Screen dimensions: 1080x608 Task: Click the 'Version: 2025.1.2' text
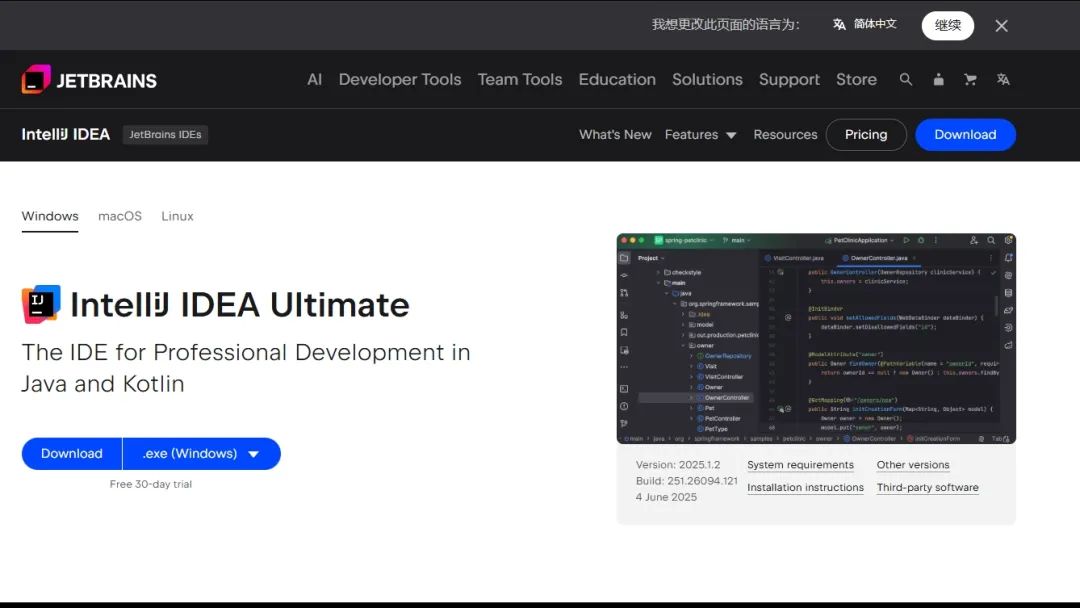[678, 465]
